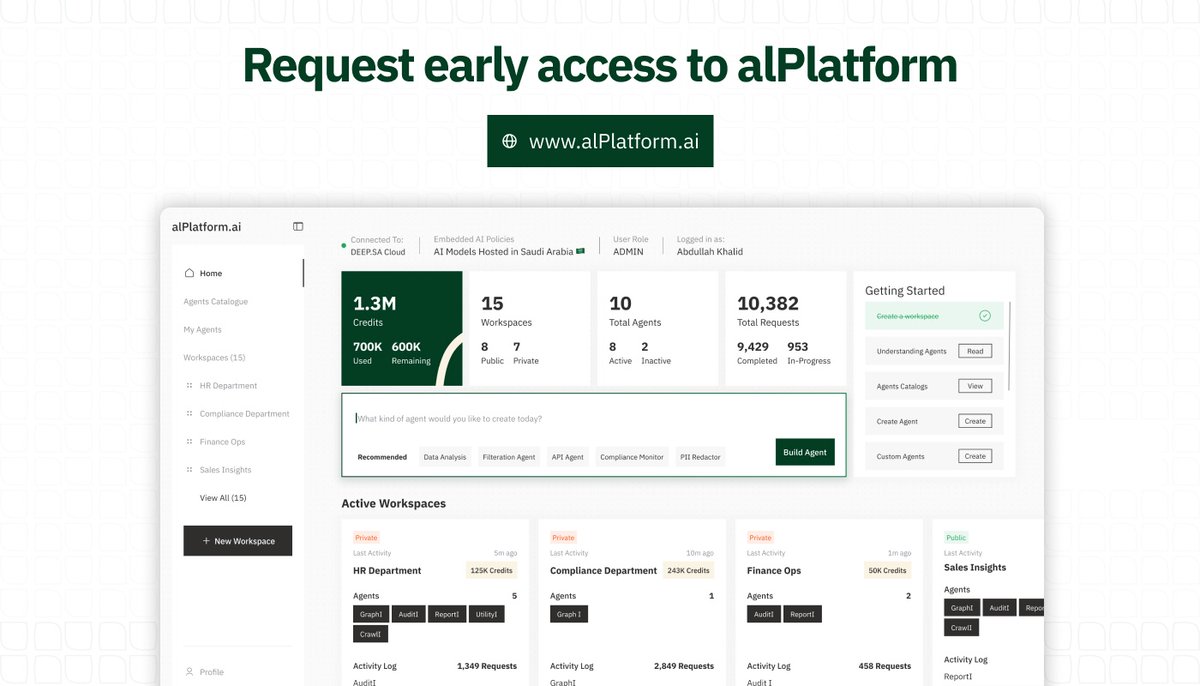The width and height of the screenshot is (1200, 686).
Task: Click the AuditI agent chip in Finance Ops
Action: 763,614
